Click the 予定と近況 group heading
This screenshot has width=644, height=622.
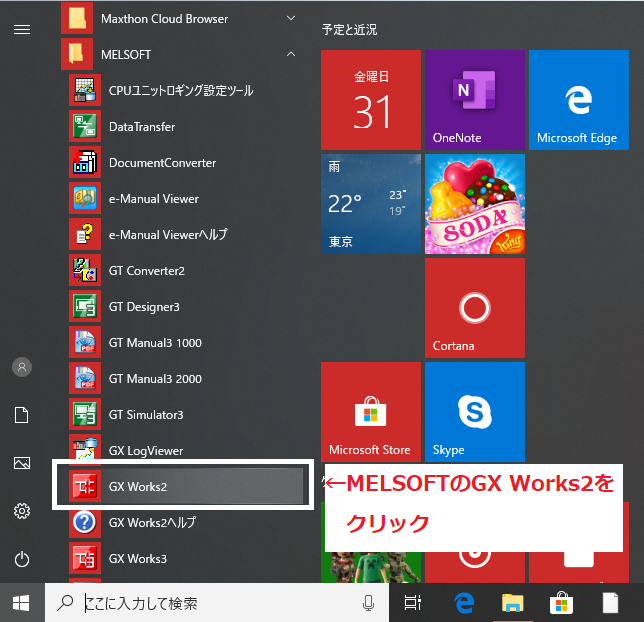pyautogui.click(x=349, y=30)
